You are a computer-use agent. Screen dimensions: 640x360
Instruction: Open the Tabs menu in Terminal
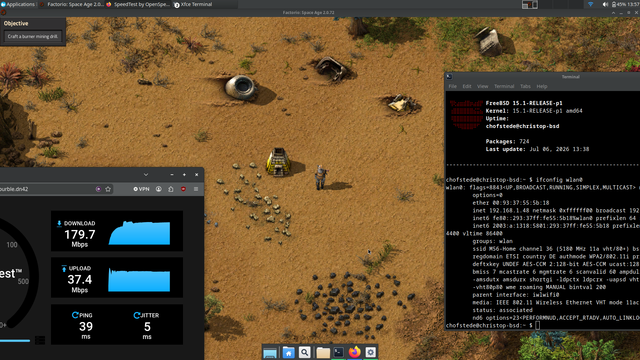tap(525, 86)
